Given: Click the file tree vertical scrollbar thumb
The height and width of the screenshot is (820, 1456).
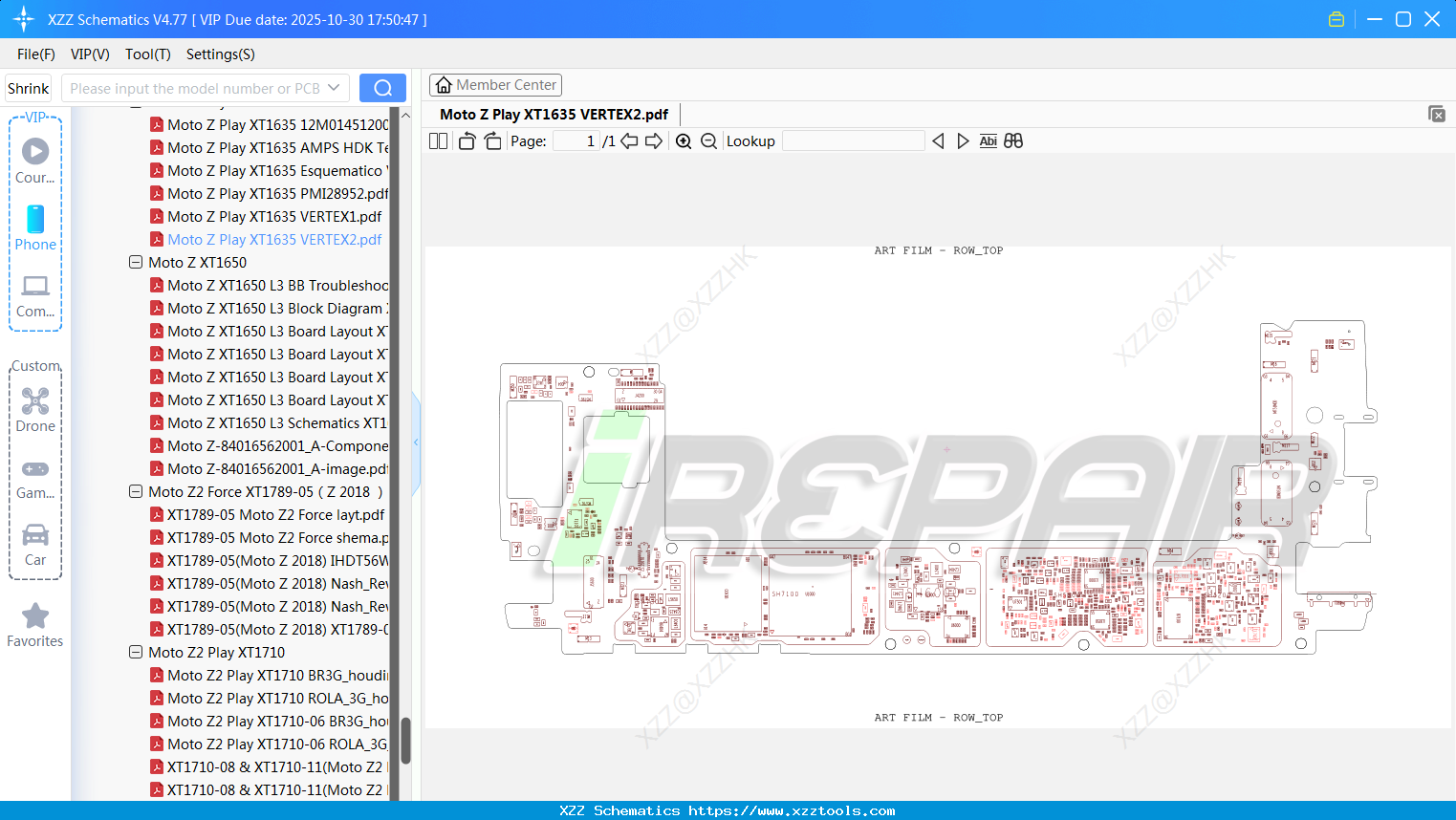Looking at the screenshot, I should [405, 741].
